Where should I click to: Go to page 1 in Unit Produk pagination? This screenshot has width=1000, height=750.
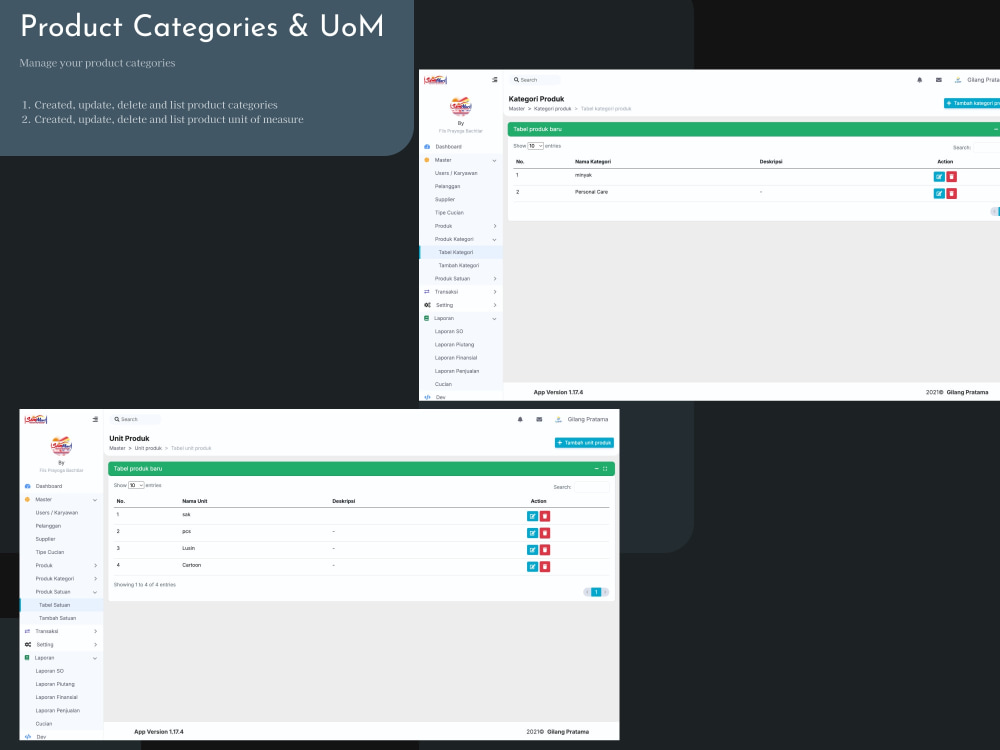[x=596, y=592]
